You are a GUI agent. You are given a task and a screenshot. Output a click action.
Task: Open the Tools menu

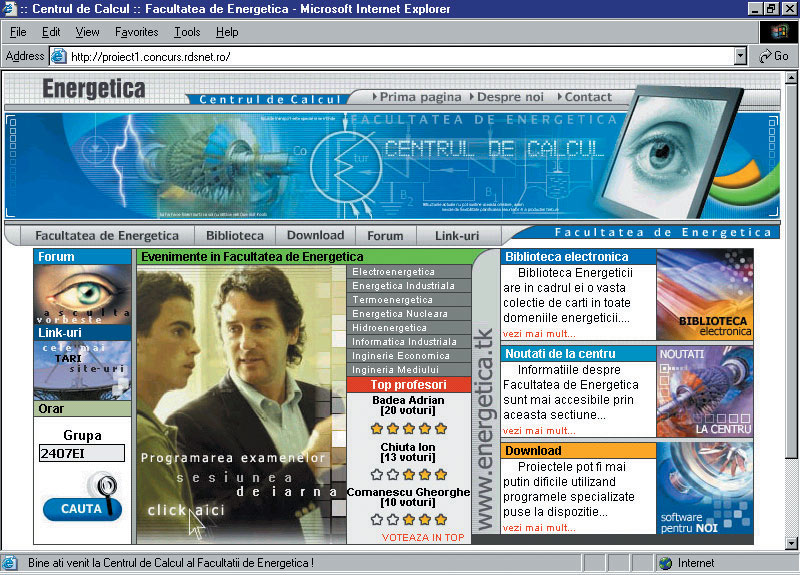tap(187, 32)
